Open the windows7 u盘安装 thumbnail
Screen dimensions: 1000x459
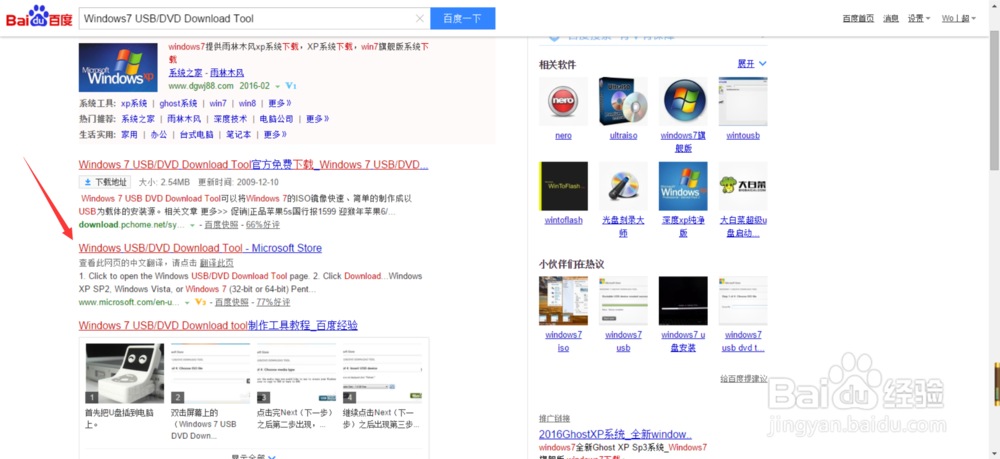[683, 301]
